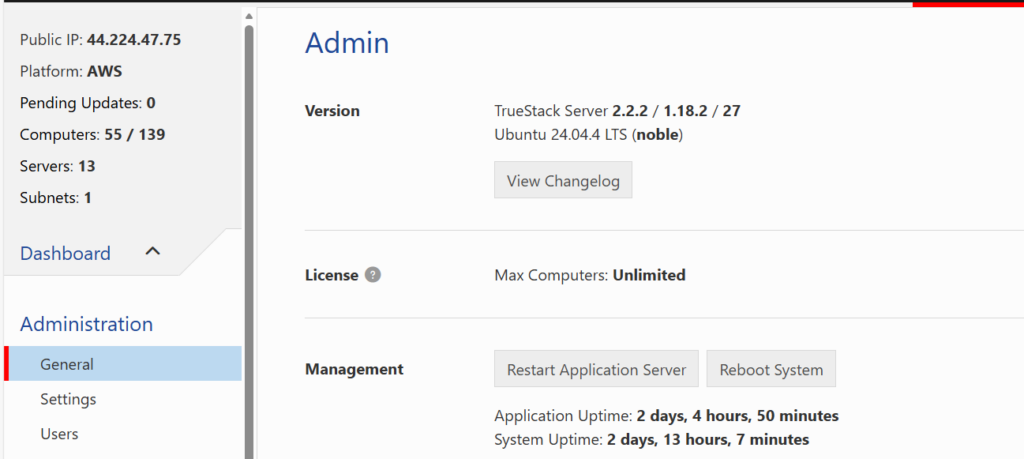Click the Servers count in sidebar
1024x459 pixels.
point(86,166)
